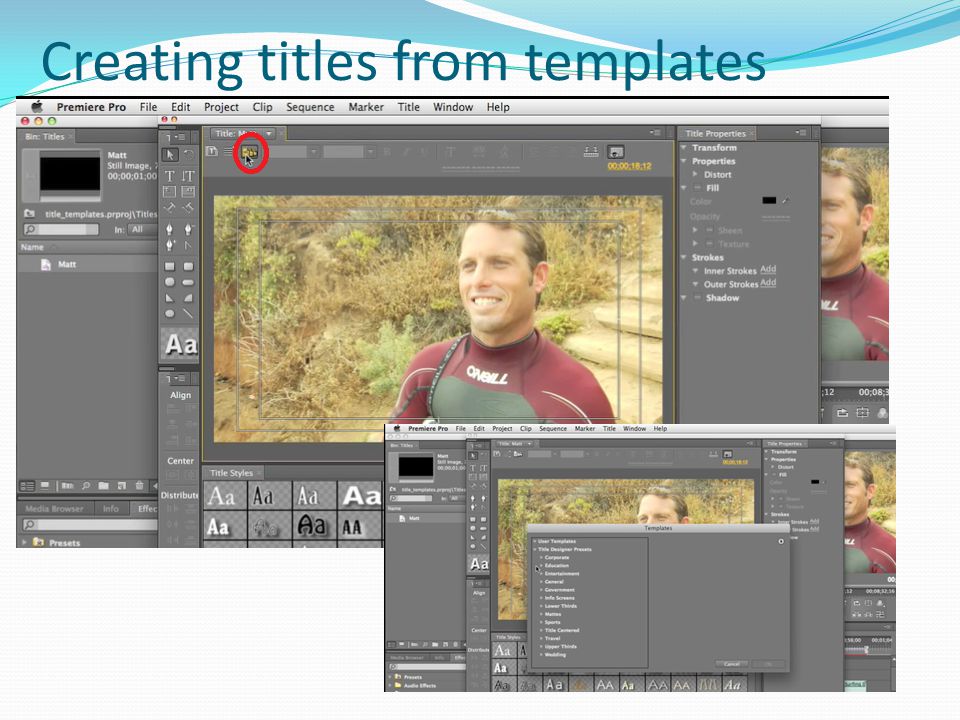Viewport: 960px width, 720px height.
Task: Collapse the Transform section in large Title Properties
Action: coord(684,148)
